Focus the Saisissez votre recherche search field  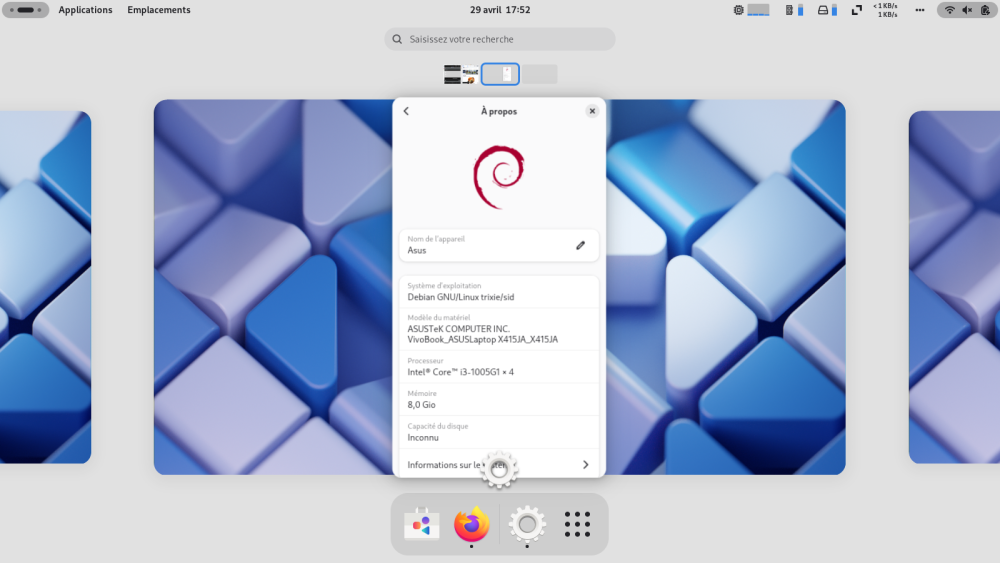point(500,39)
